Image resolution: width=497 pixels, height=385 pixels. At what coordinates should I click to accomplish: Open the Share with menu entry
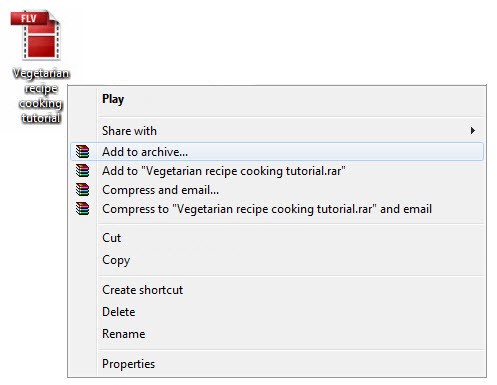[x=277, y=131]
